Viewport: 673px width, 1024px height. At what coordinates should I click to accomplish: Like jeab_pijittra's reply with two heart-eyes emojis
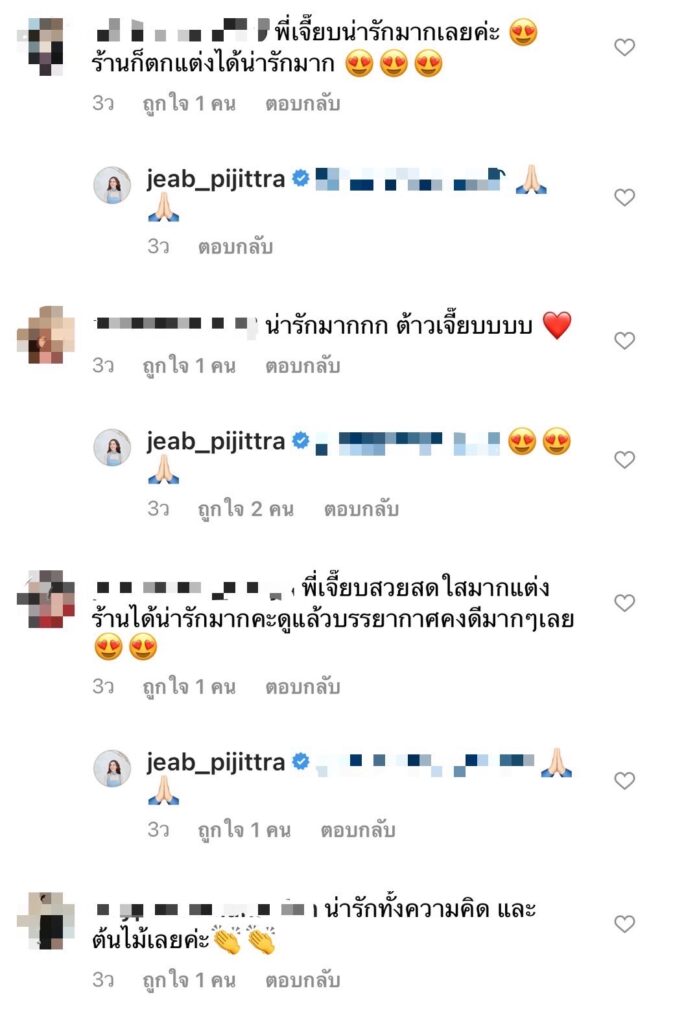[625, 460]
